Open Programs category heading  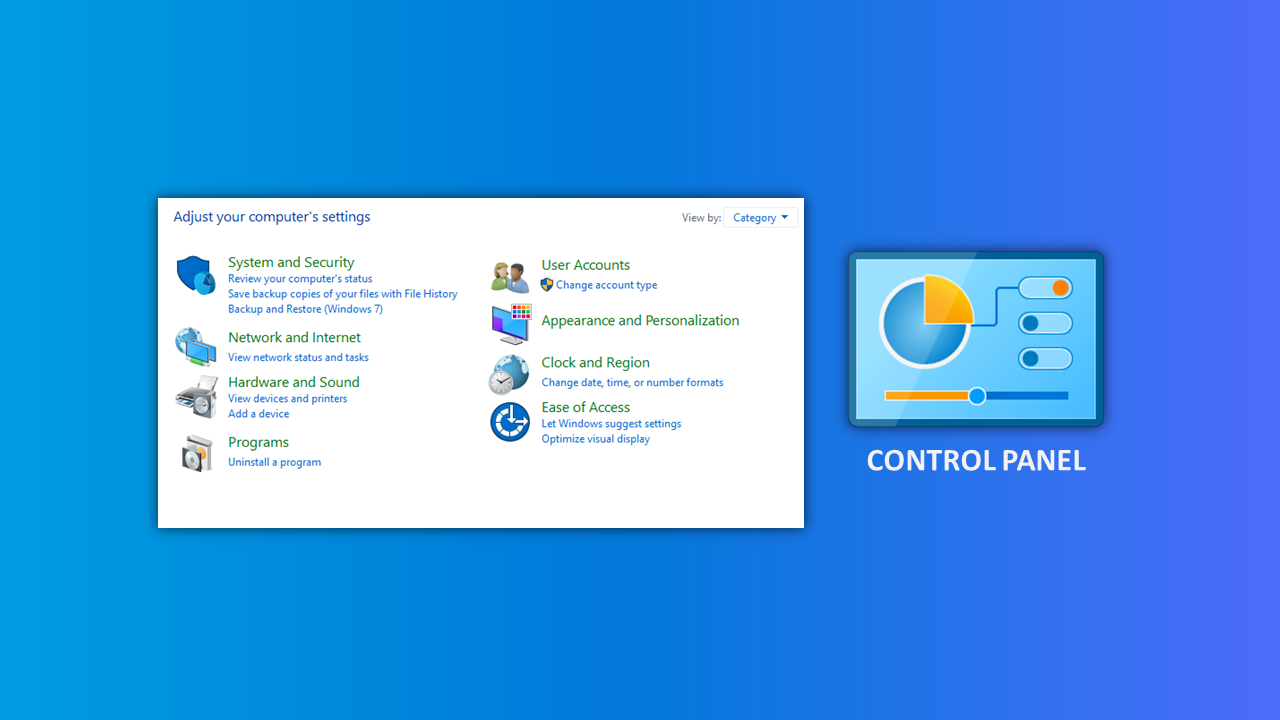[x=258, y=442]
